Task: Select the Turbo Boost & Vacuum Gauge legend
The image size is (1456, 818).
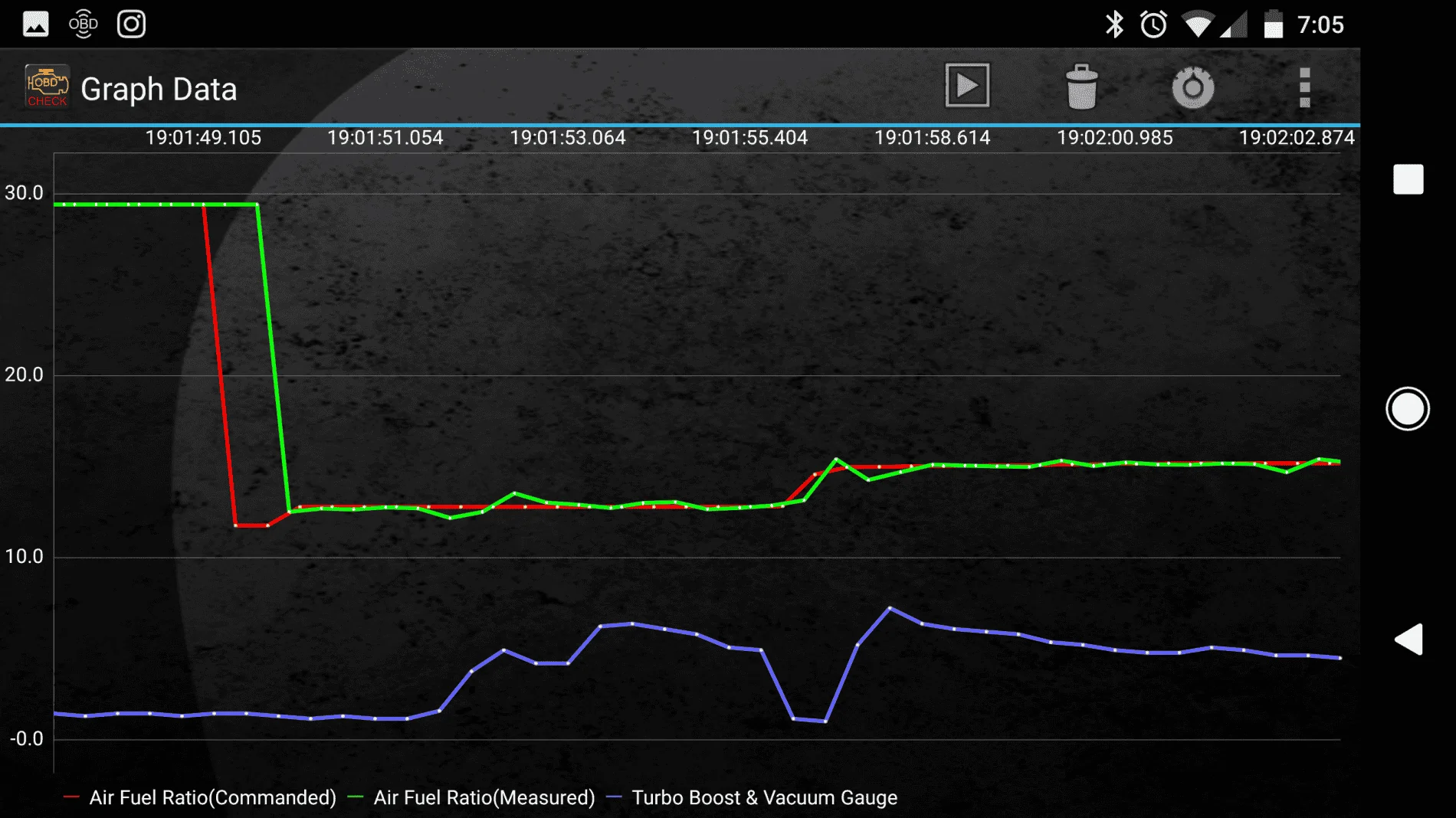Action: pos(752,797)
